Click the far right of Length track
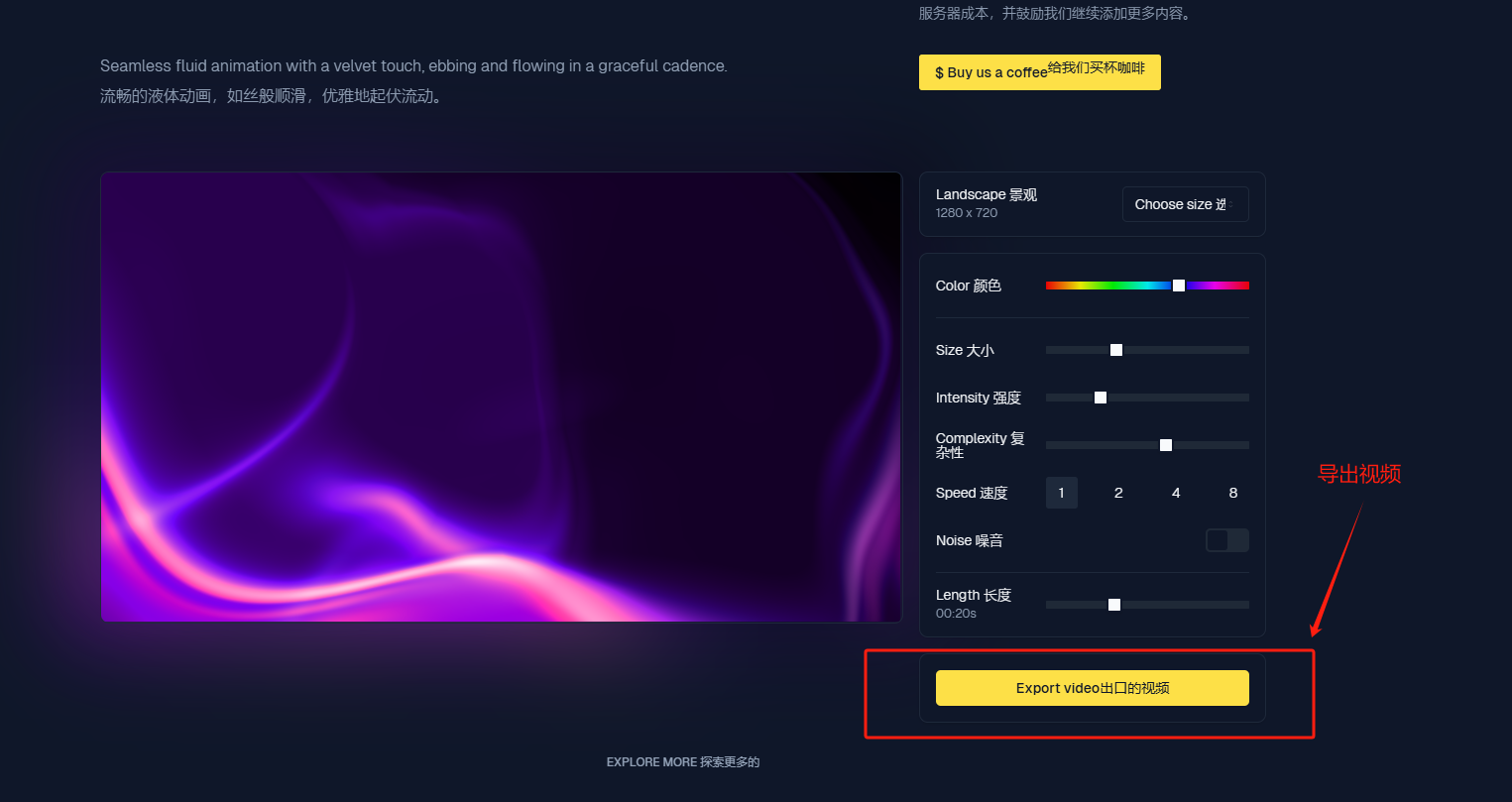 1244,605
